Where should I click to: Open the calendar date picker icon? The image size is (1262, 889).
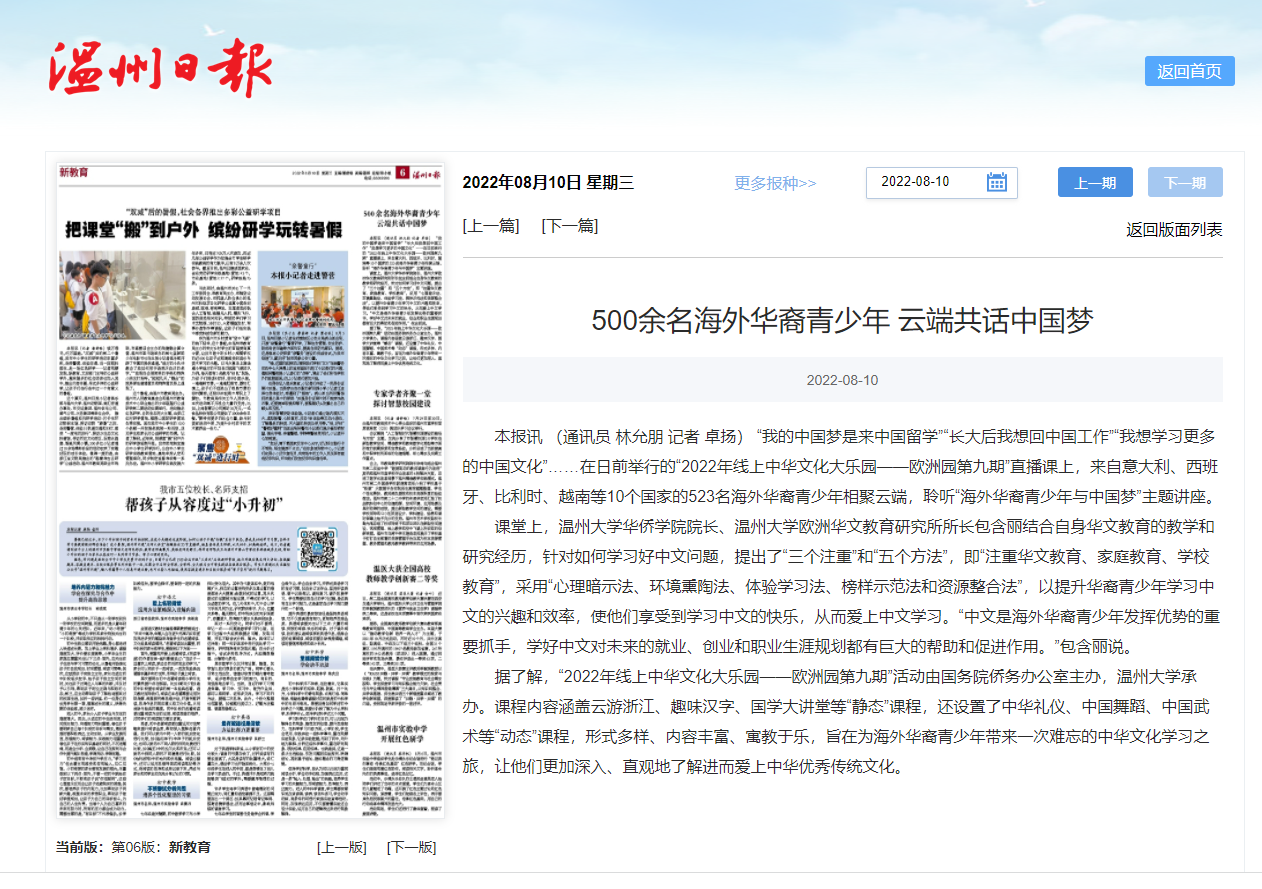click(x=996, y=182)
